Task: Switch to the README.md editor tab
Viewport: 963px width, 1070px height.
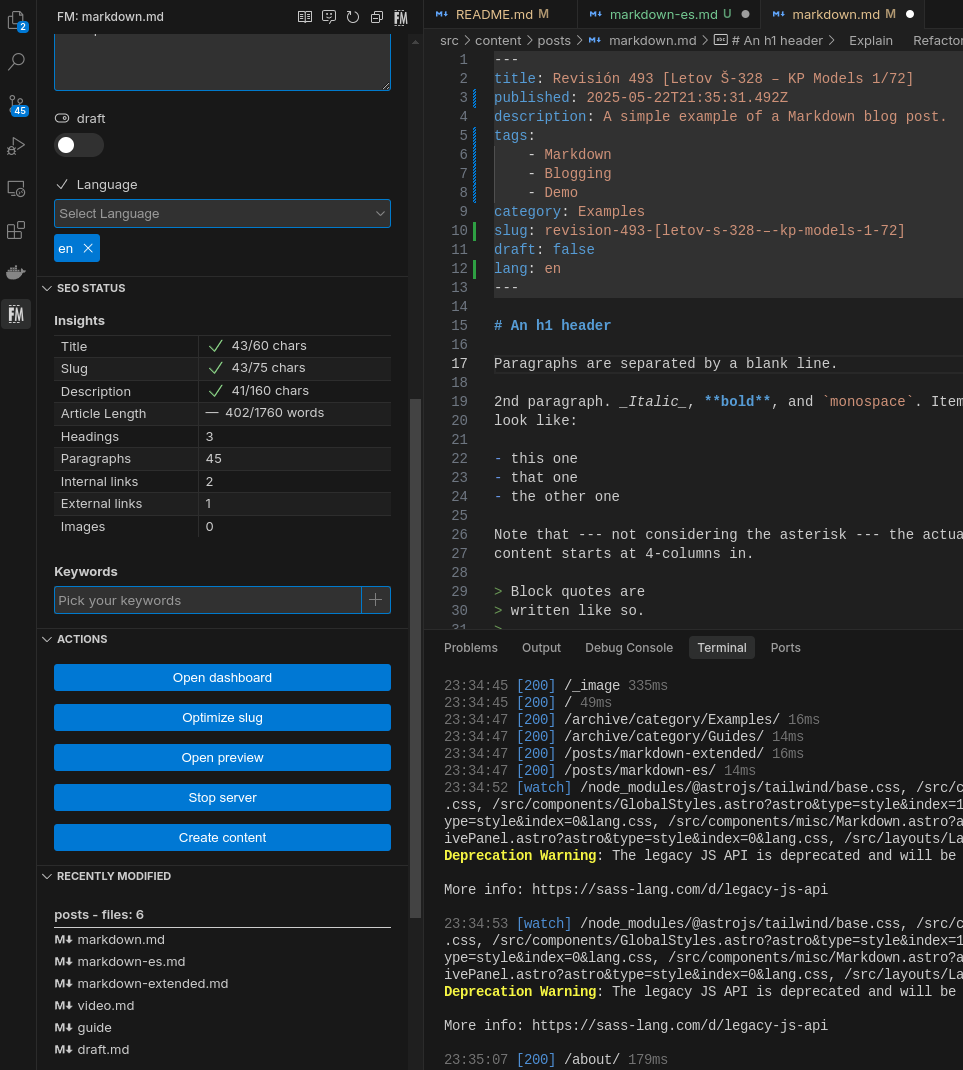Action: click(x=502, y=14)
